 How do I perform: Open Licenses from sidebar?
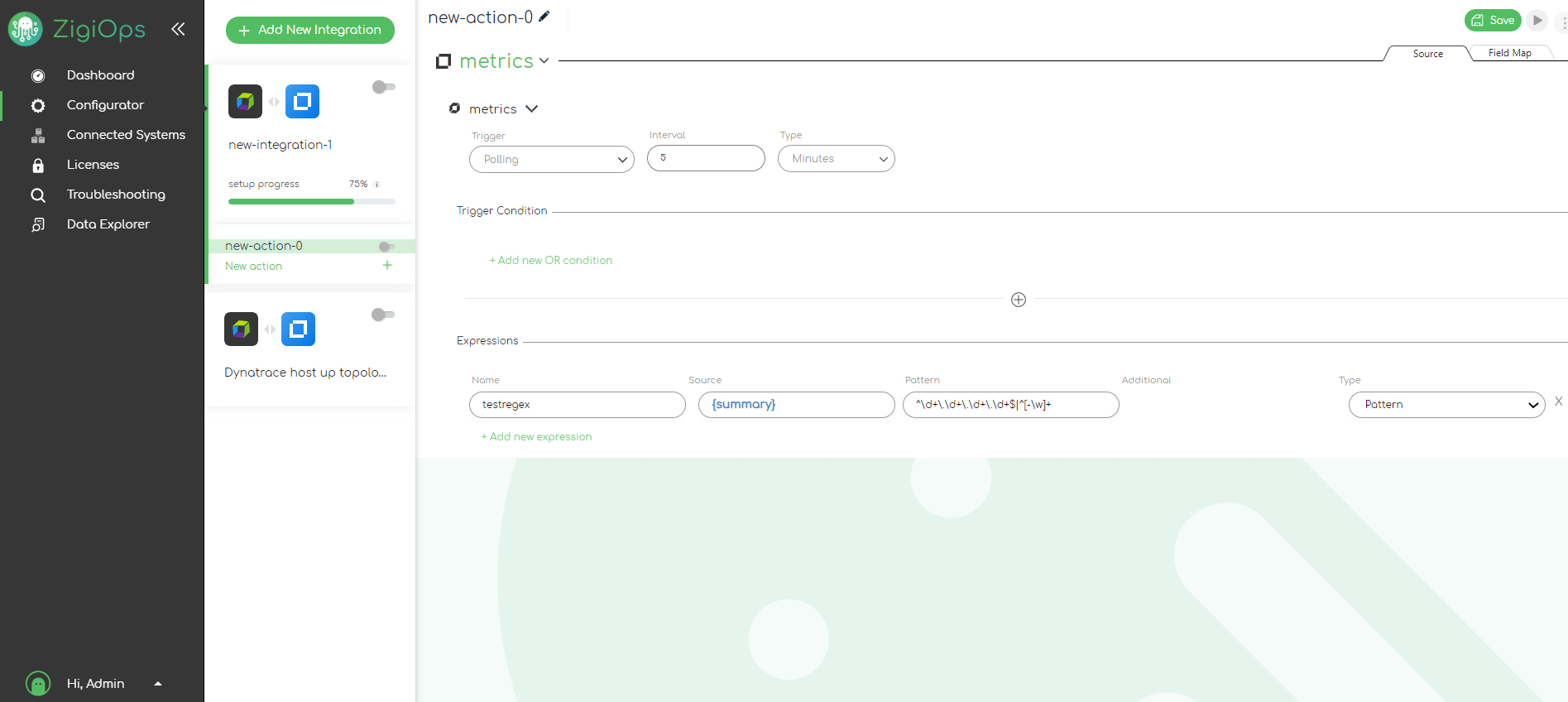tap(93, 165)
